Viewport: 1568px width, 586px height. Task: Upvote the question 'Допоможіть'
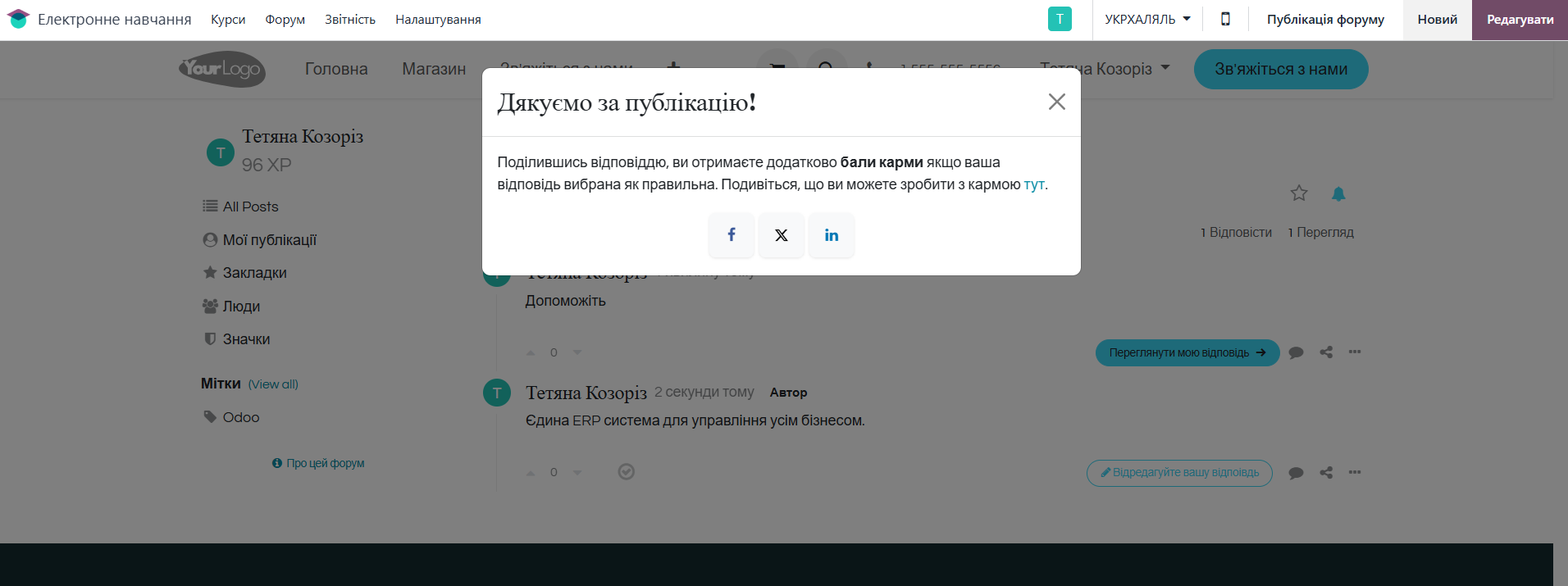pos(531,352)
